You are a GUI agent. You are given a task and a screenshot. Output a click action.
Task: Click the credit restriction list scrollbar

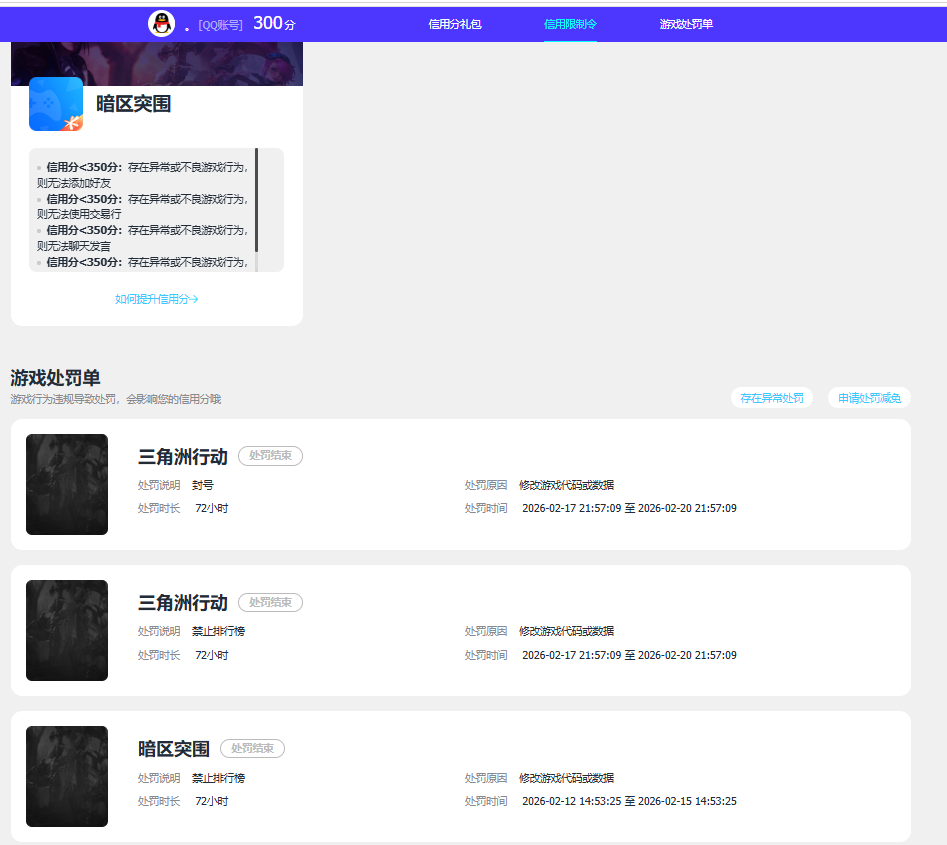coord(256,200)
